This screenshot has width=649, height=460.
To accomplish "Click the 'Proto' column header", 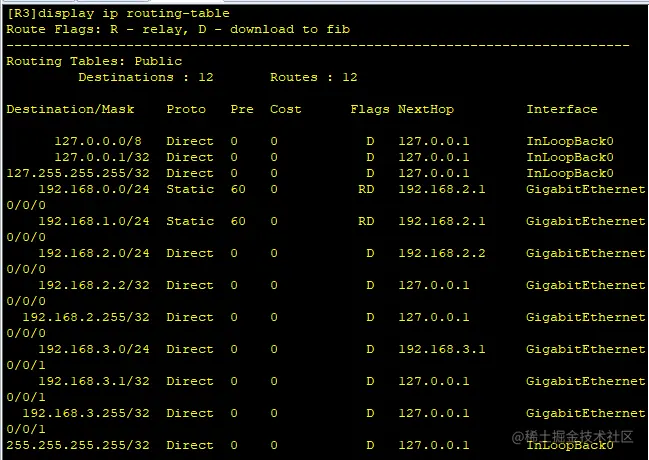I will tap(186, 109).
